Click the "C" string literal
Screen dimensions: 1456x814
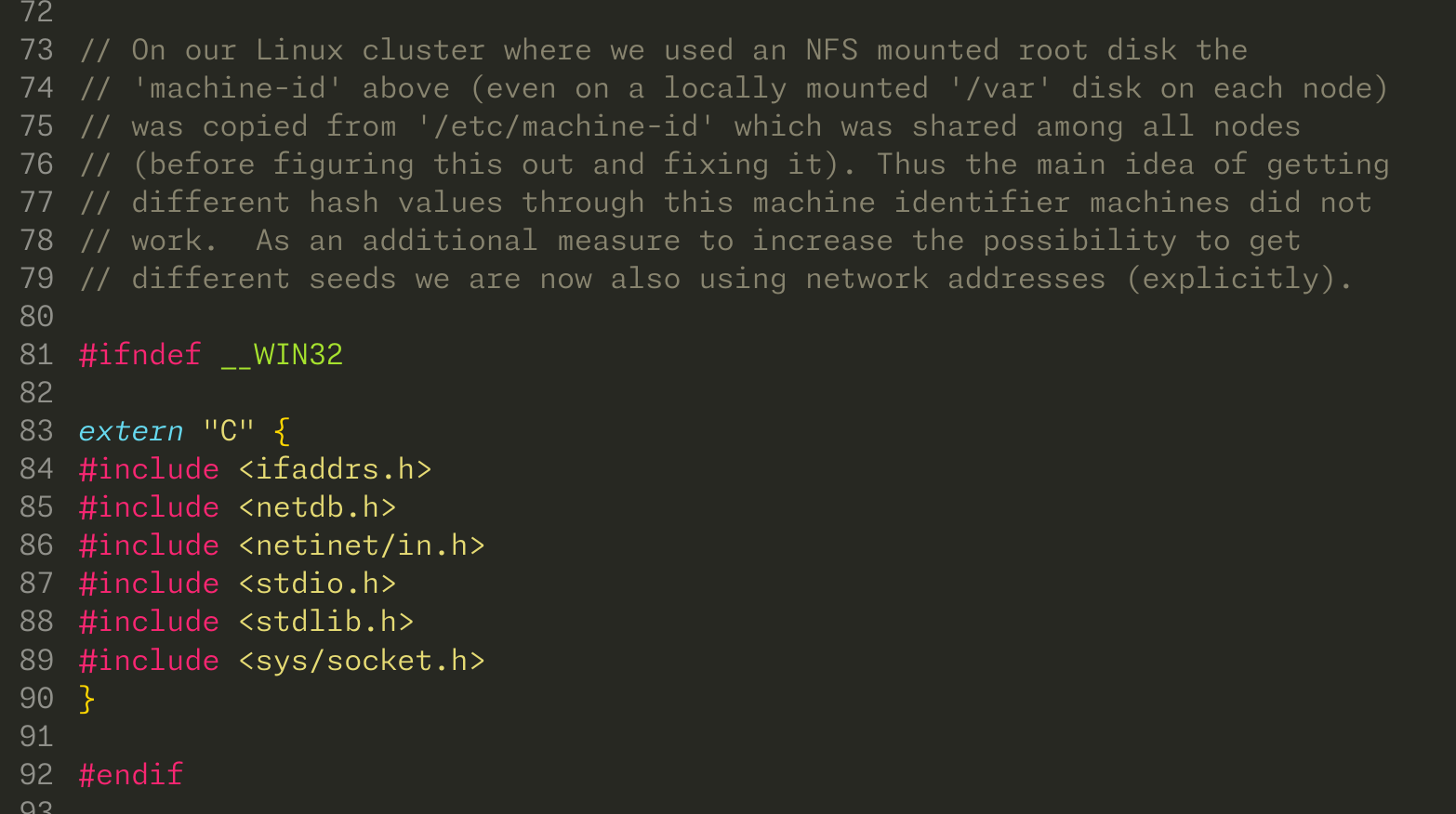229,431
